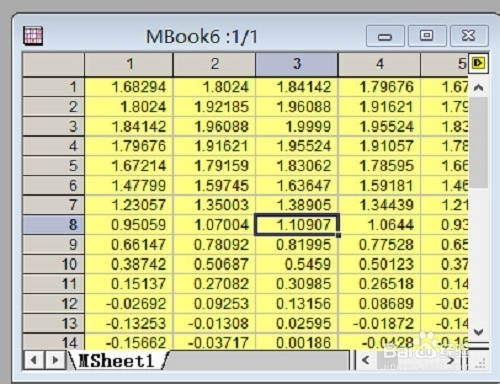Click the cell containing 1.63647

pos(297,185)
